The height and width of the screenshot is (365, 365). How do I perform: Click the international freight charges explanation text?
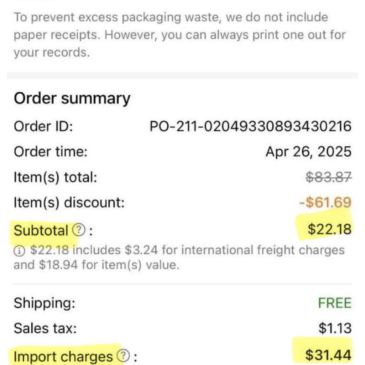coord(179,258)
